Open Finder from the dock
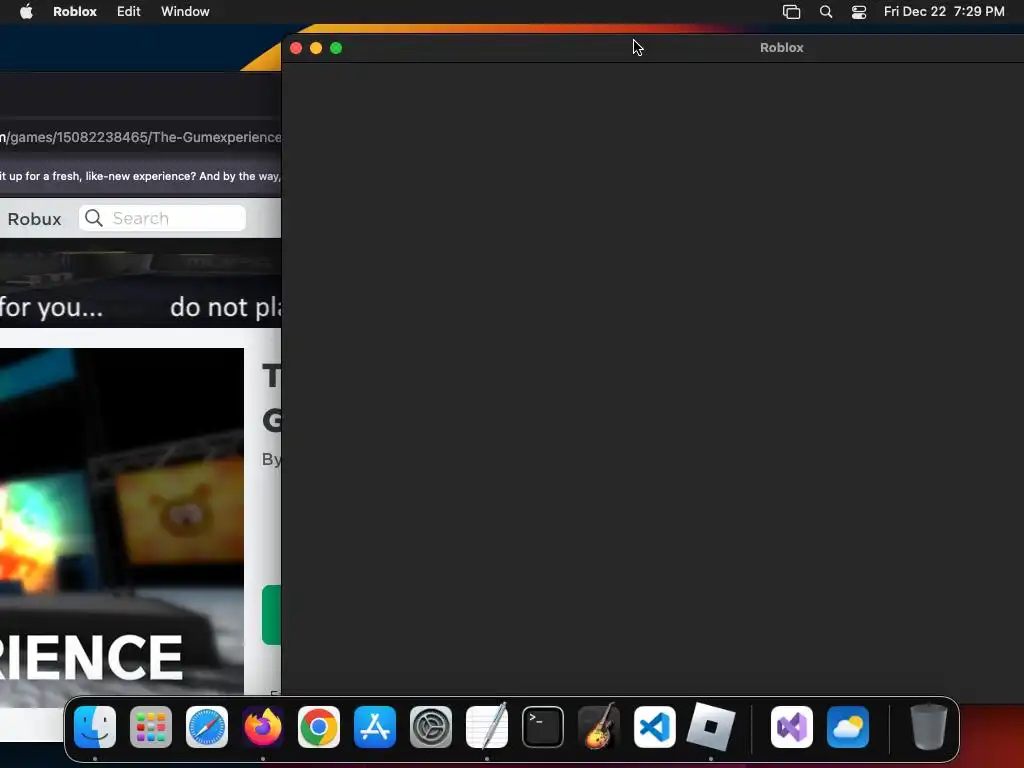The width and height of the screenshot is (1024, 768). (x=95, y=727)
